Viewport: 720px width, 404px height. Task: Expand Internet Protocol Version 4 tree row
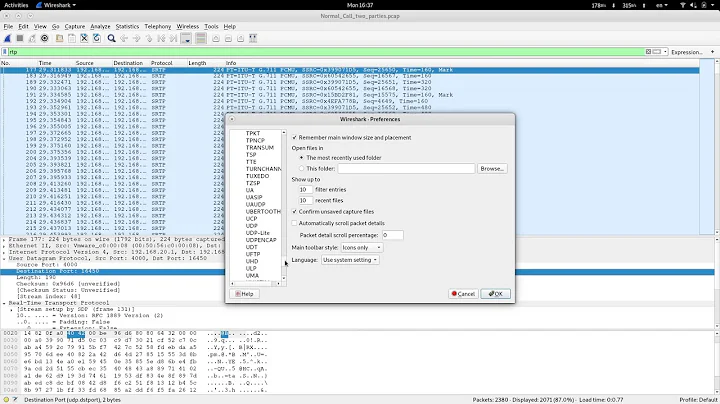point(4,252)
